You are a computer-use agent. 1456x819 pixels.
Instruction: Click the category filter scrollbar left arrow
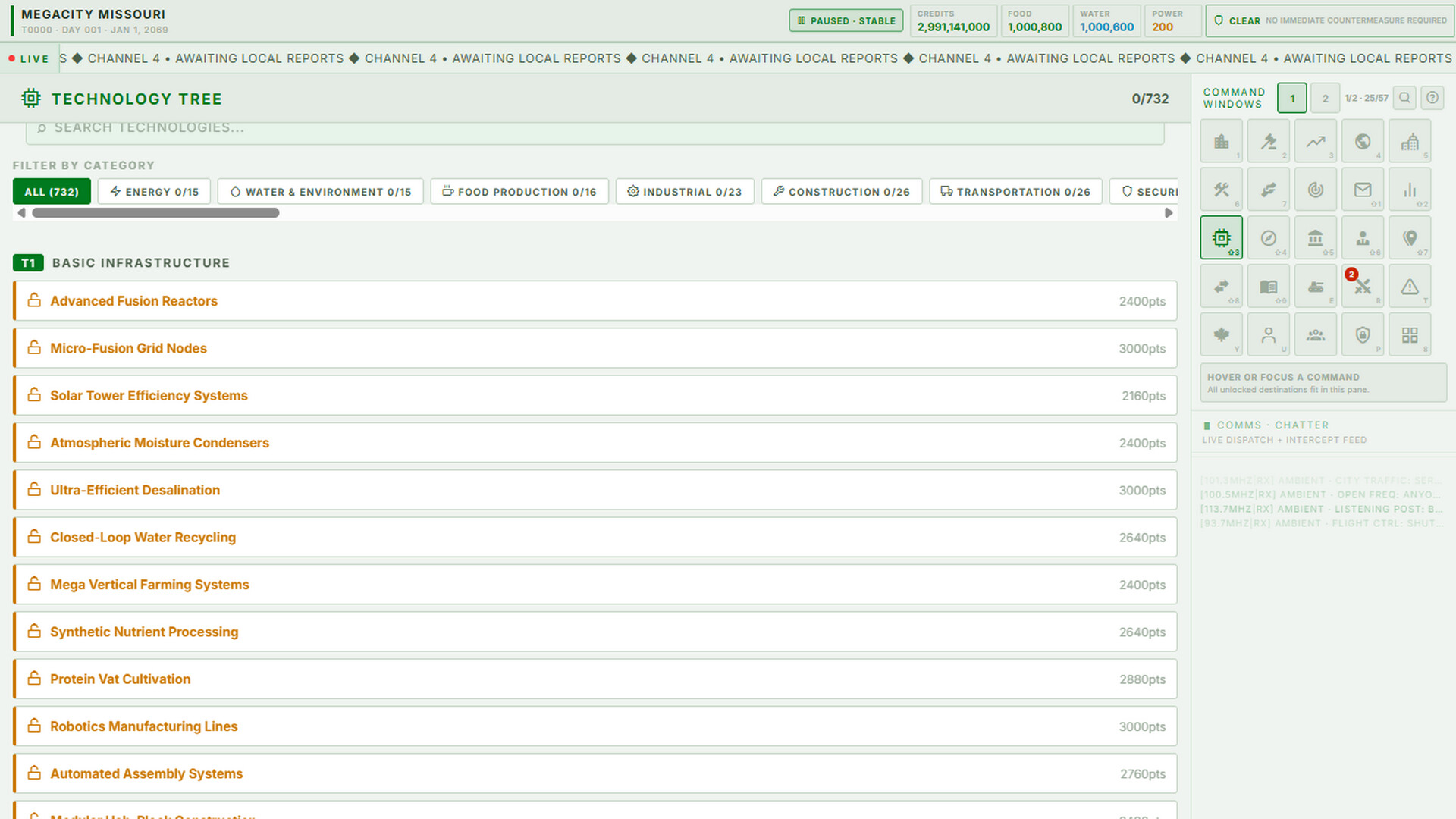pos(21,213)
